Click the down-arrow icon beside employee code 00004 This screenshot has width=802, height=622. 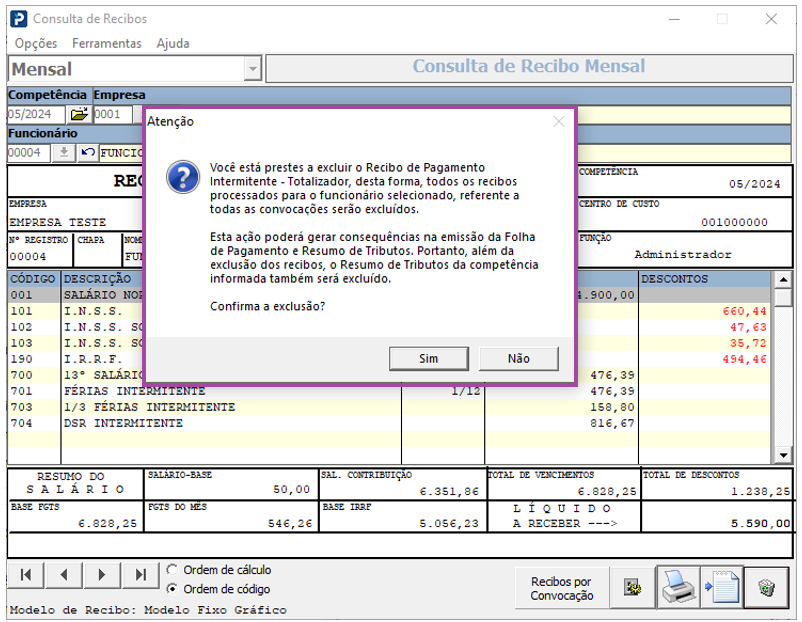(x=63, y=152)
